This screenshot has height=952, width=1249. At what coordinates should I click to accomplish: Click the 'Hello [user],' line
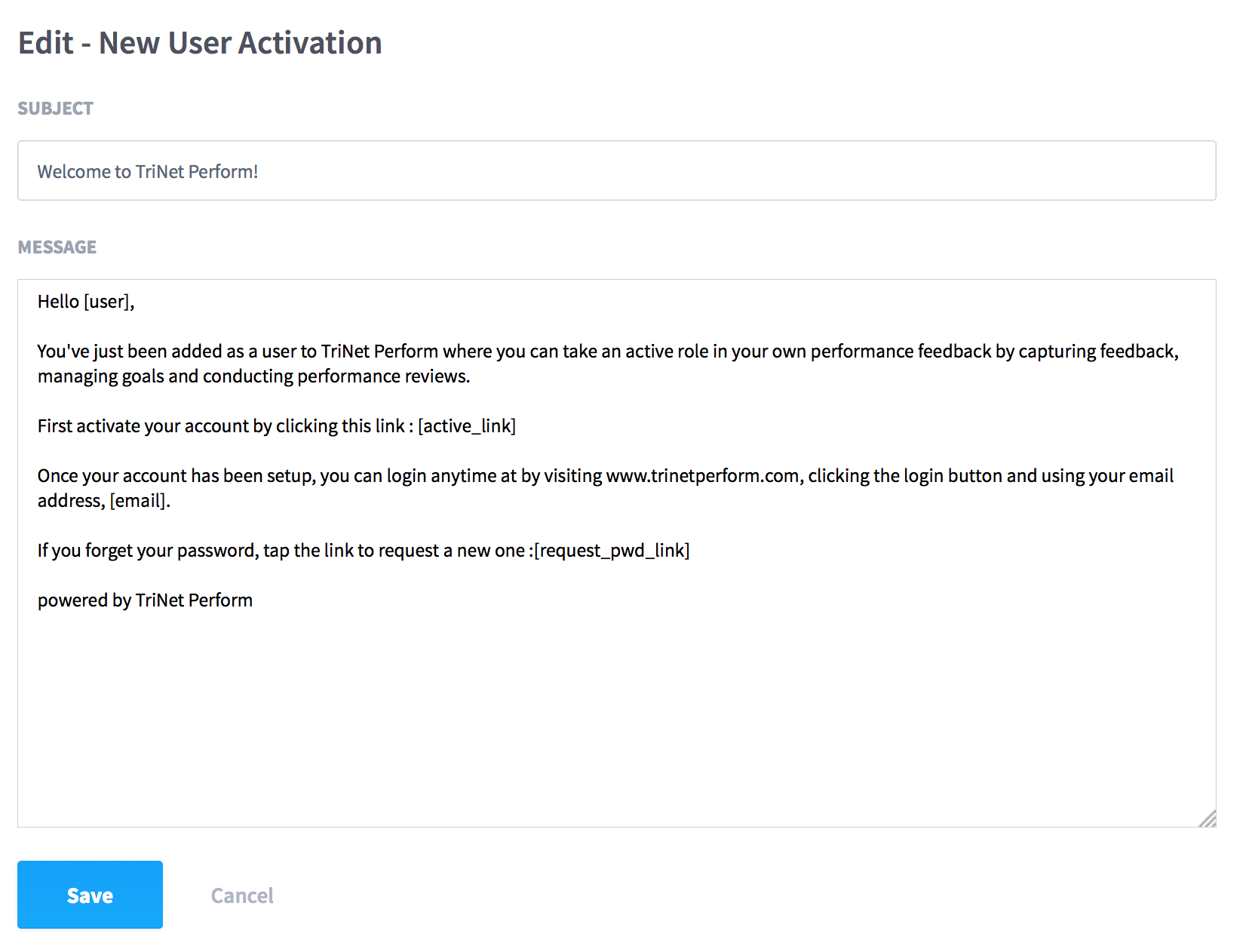(x=86, y=302)
